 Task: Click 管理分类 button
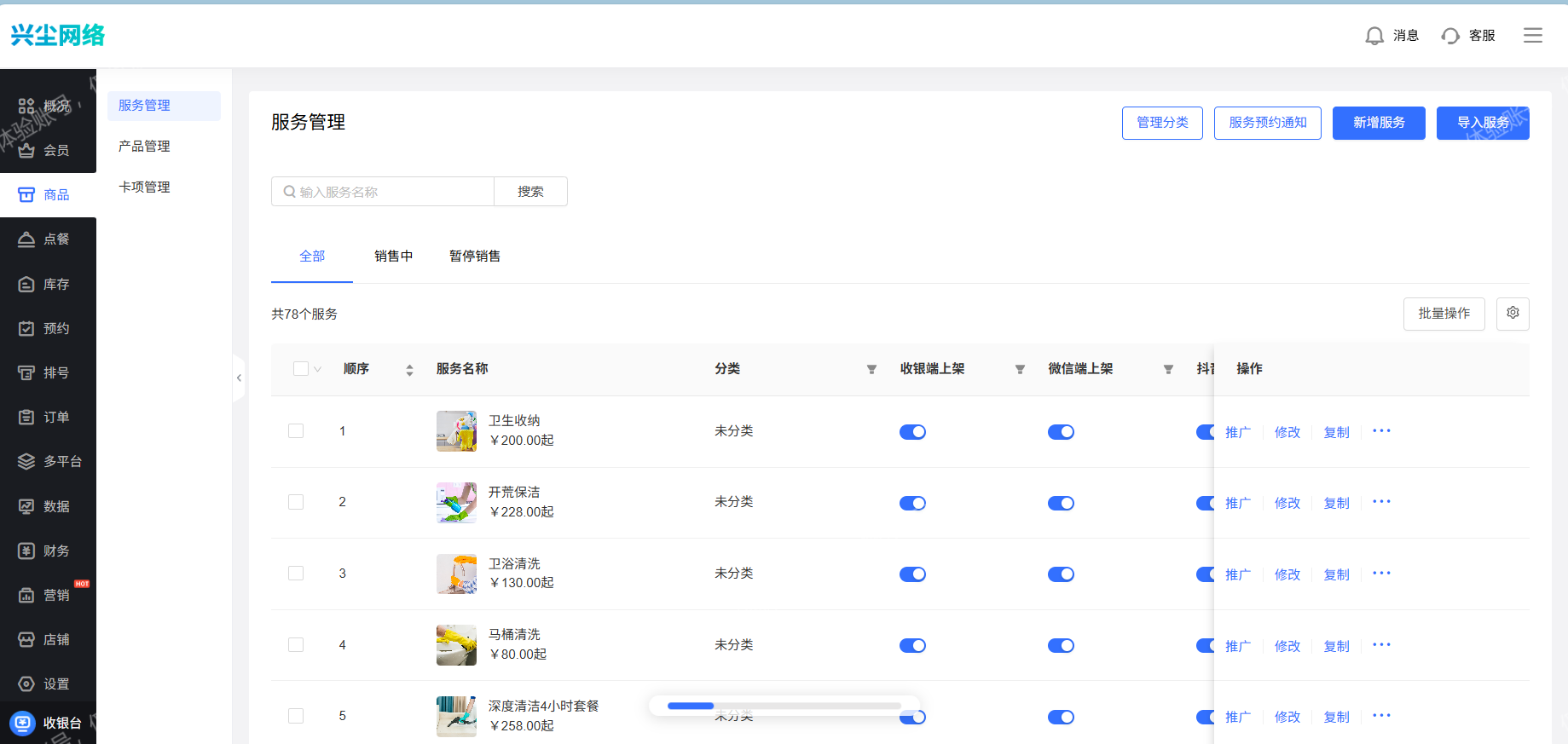[x=1162, y=123]
